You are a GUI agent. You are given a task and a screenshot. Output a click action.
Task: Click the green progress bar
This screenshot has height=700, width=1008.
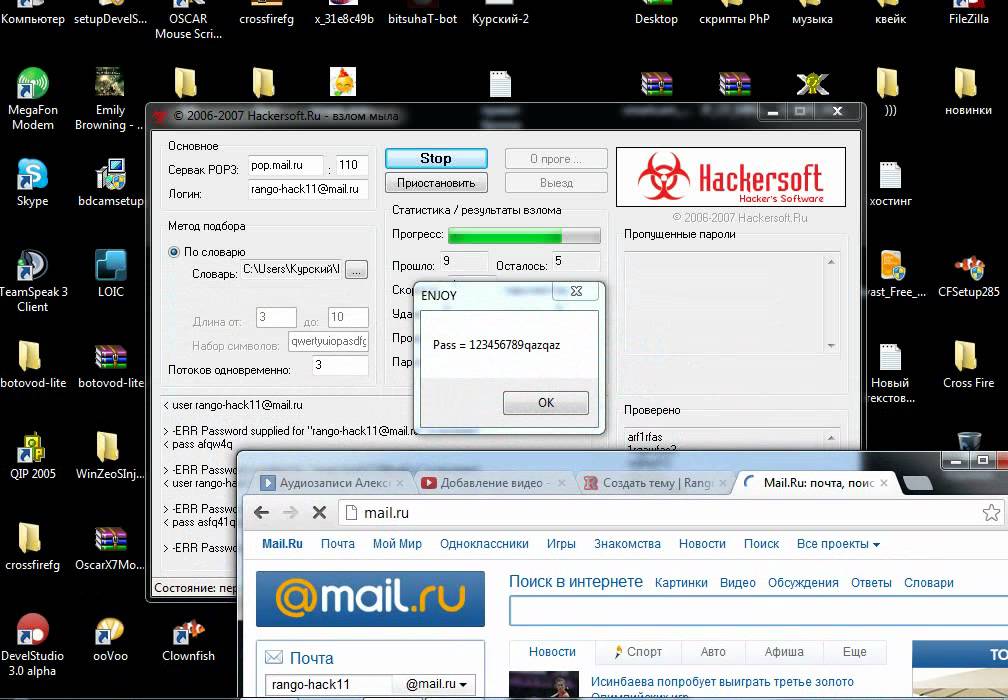point(524,235)
